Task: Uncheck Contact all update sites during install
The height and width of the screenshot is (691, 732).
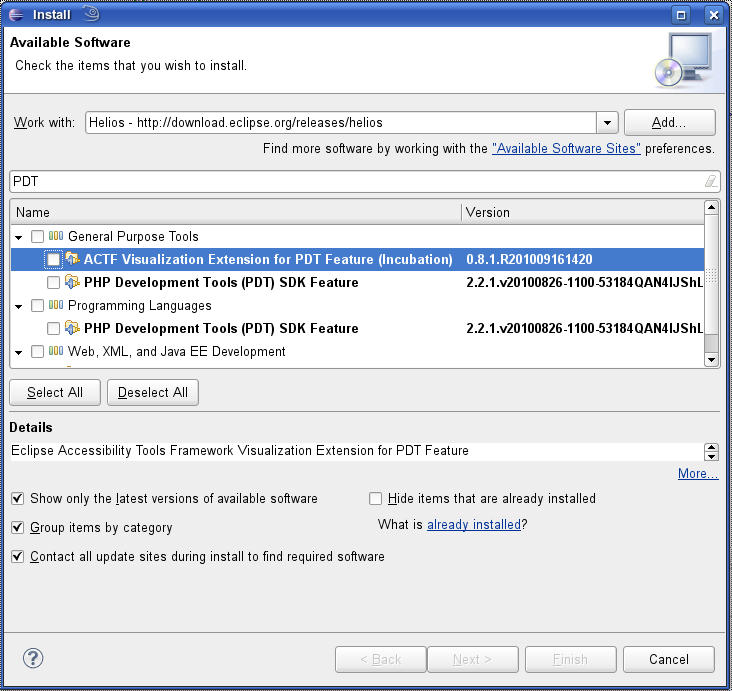Action: (x=18, y=557)
